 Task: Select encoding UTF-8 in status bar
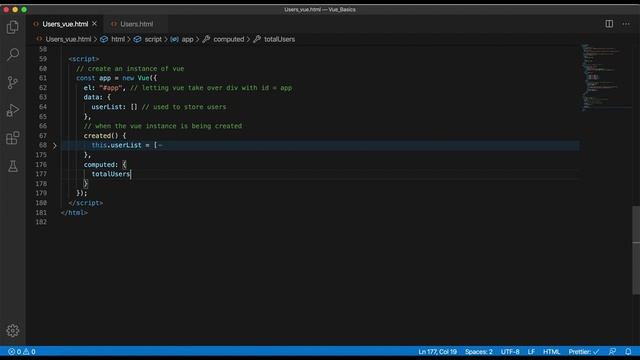(x=510, y=351)
